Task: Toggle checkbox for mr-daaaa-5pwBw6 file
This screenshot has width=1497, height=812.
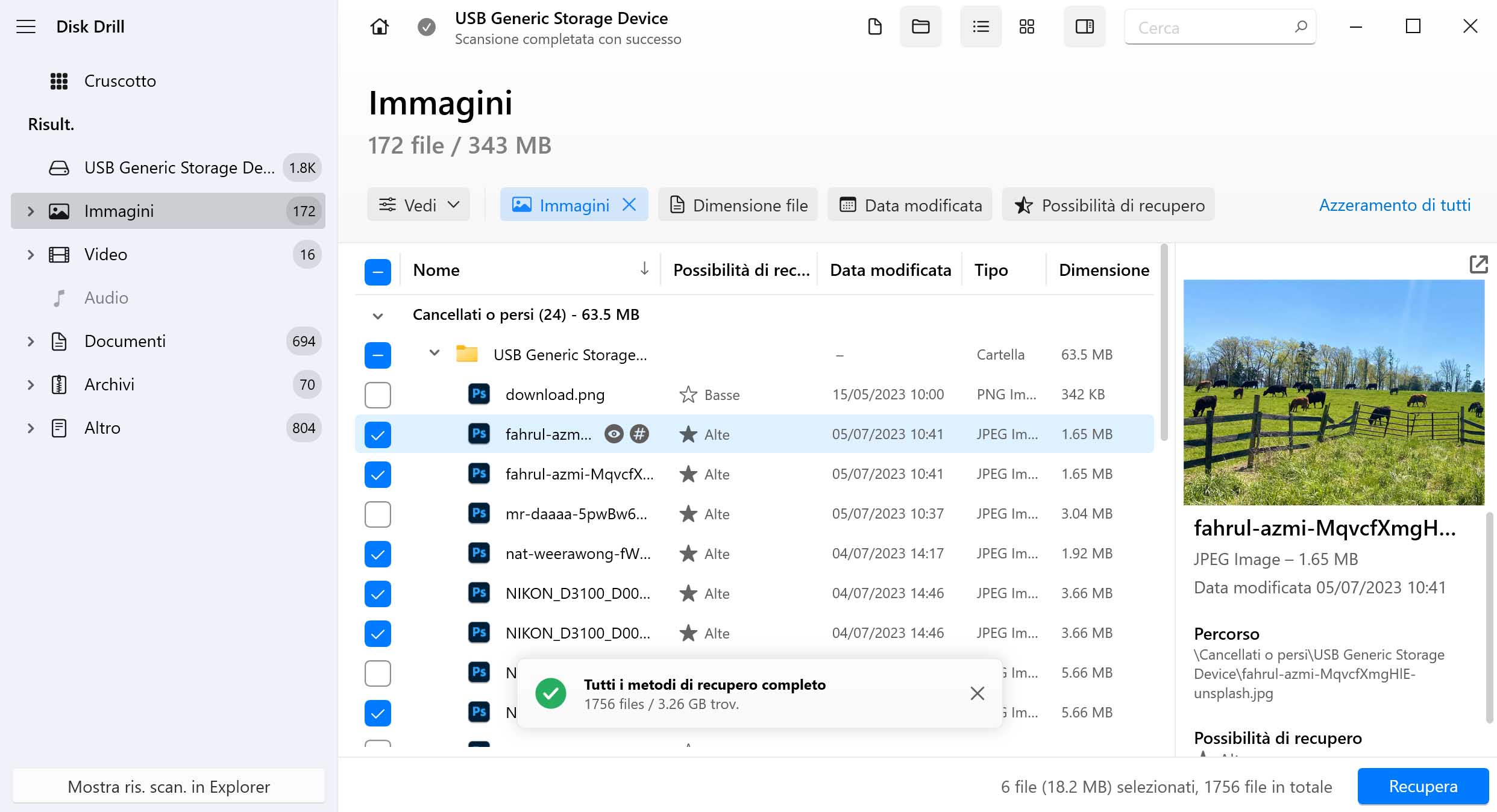Action: [x=377, y=513]
